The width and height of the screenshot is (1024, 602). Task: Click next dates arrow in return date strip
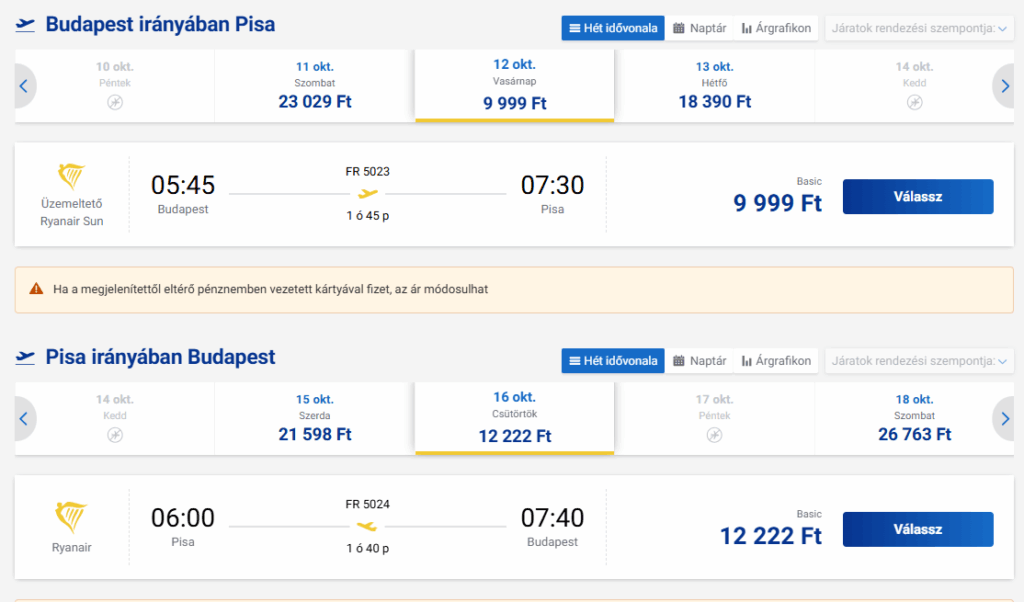(1004, 419)
